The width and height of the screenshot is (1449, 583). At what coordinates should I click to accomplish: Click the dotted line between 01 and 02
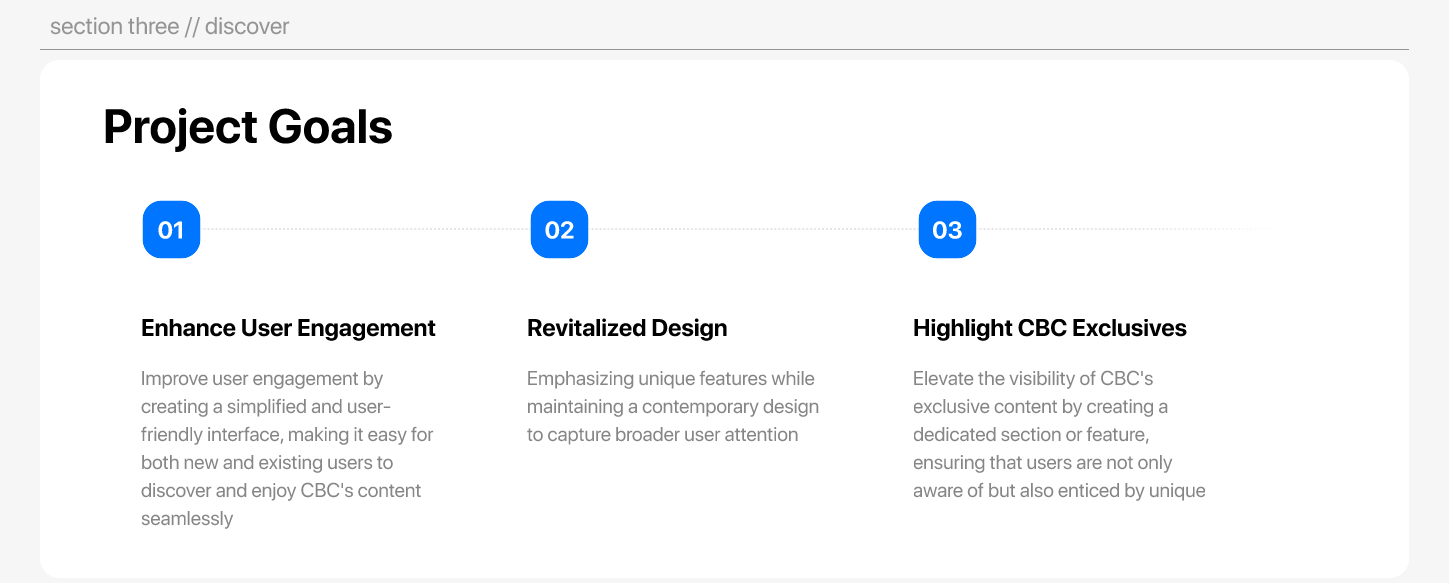[x=365, y=229]
